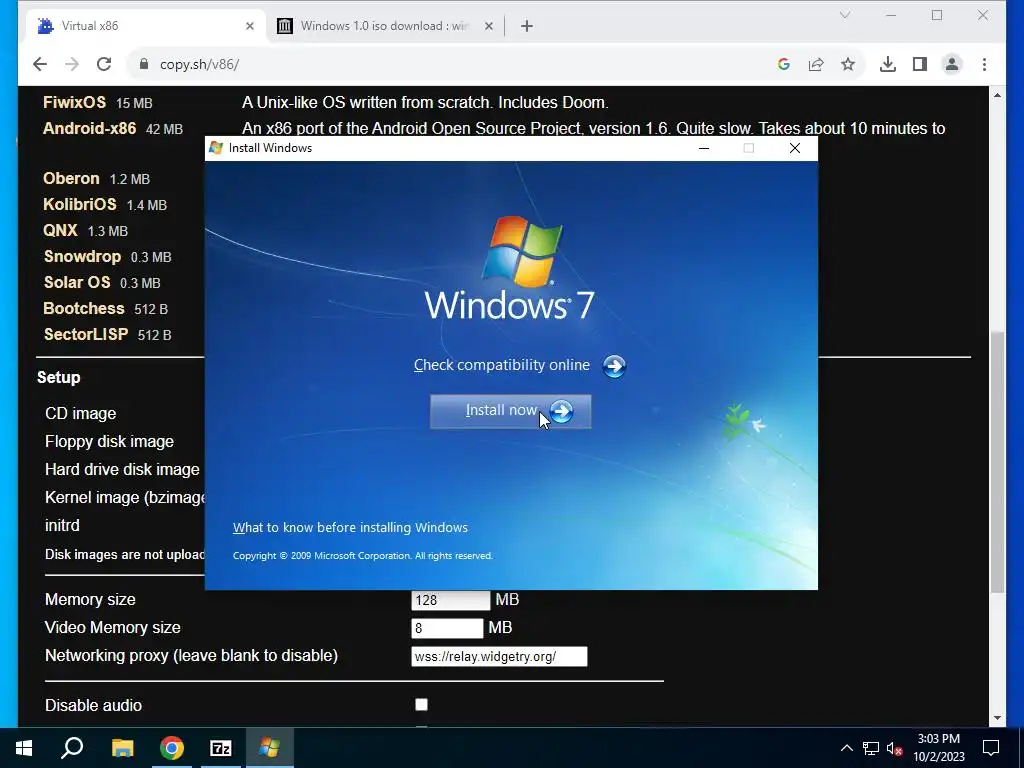
Task: Select the Setup heading
Action: [59, 377]
